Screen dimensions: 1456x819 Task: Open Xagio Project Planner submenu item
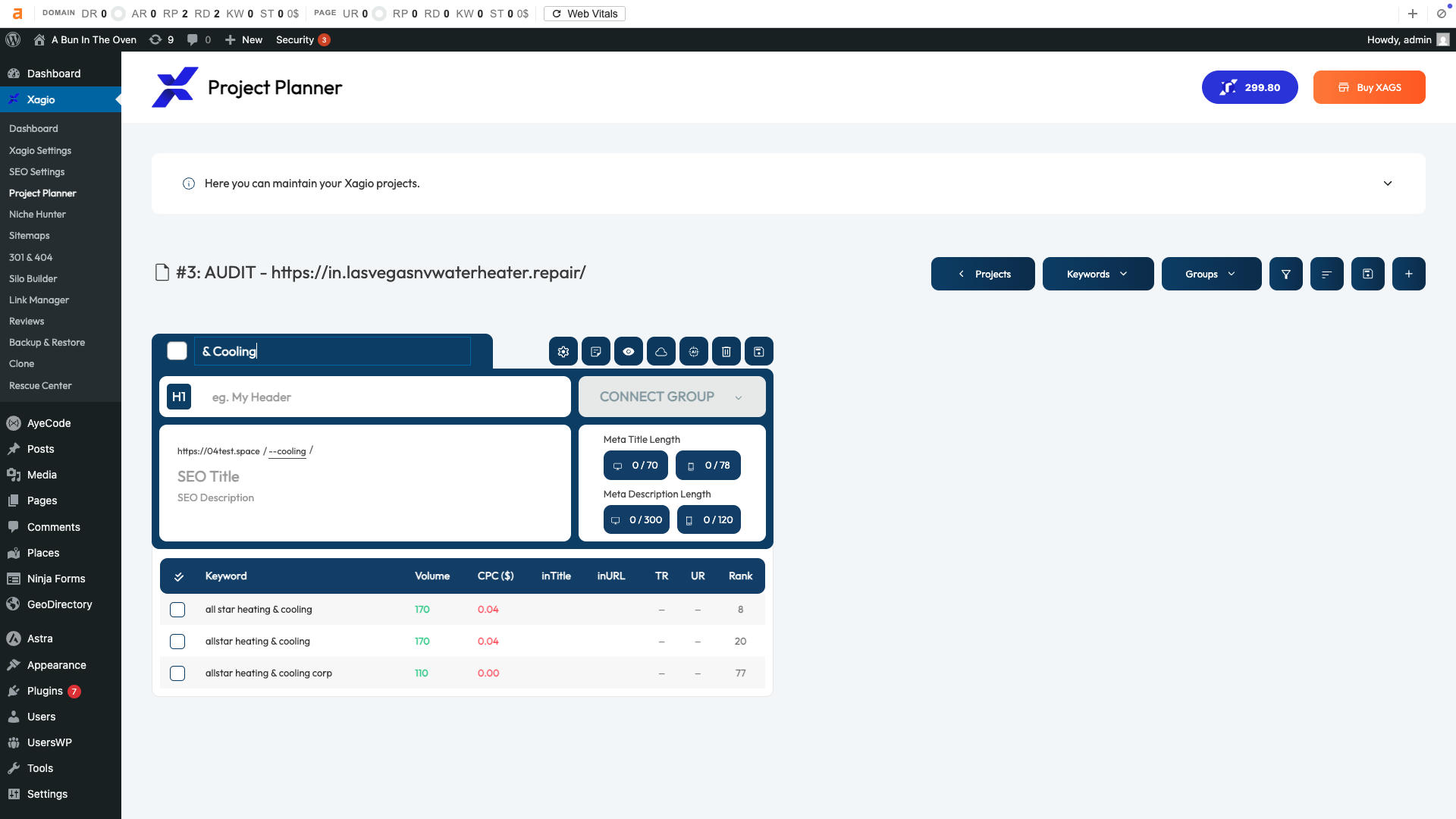pos(42,193)
